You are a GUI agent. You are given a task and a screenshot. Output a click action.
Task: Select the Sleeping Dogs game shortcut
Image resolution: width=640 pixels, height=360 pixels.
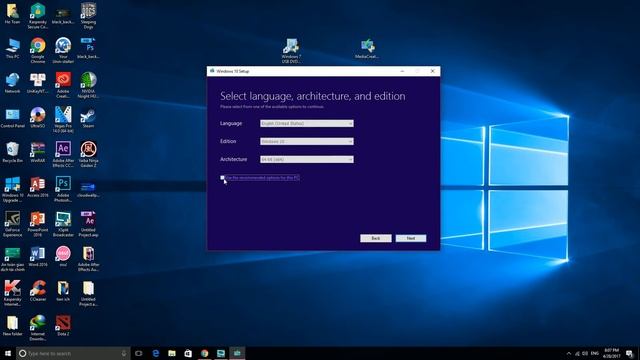pos(88,16)
